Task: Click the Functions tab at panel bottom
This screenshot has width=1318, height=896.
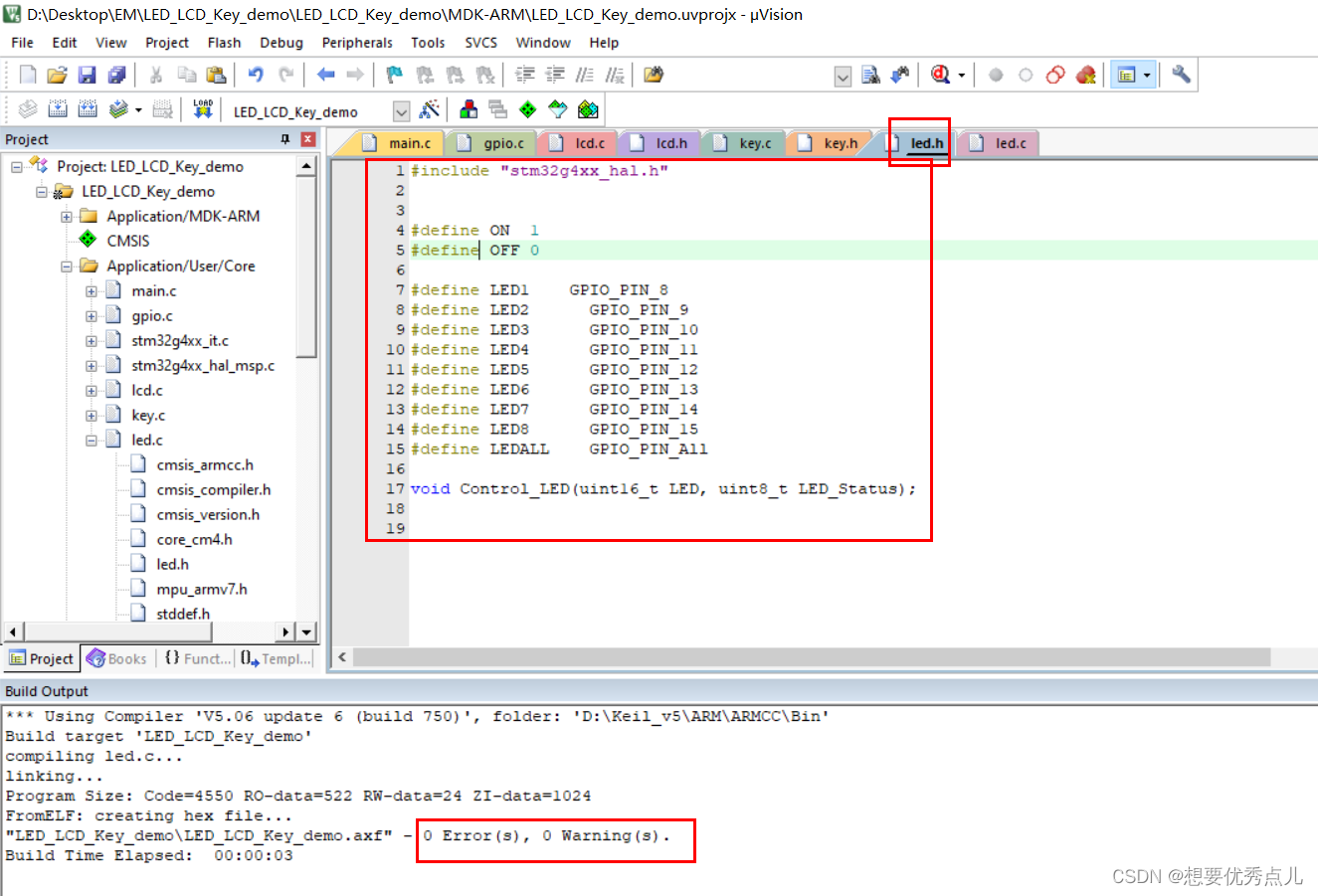Action: (x=196, y=657)
